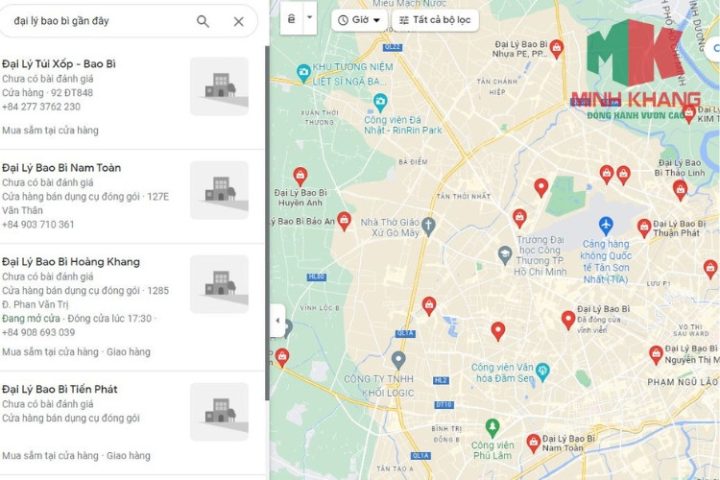Click thumbnail of Nam Toàn result

tap(219, 190)
